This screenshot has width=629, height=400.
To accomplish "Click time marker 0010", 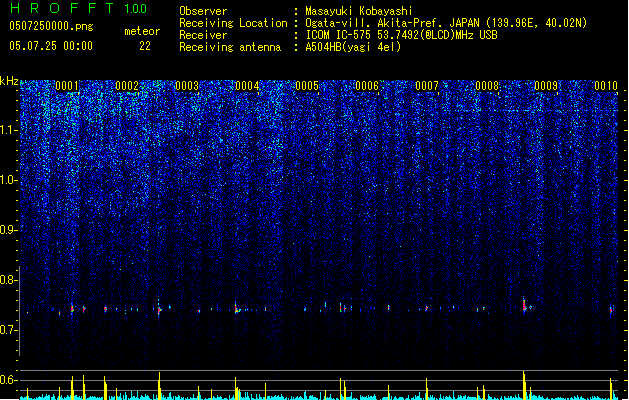I will [x=606, y=86].
